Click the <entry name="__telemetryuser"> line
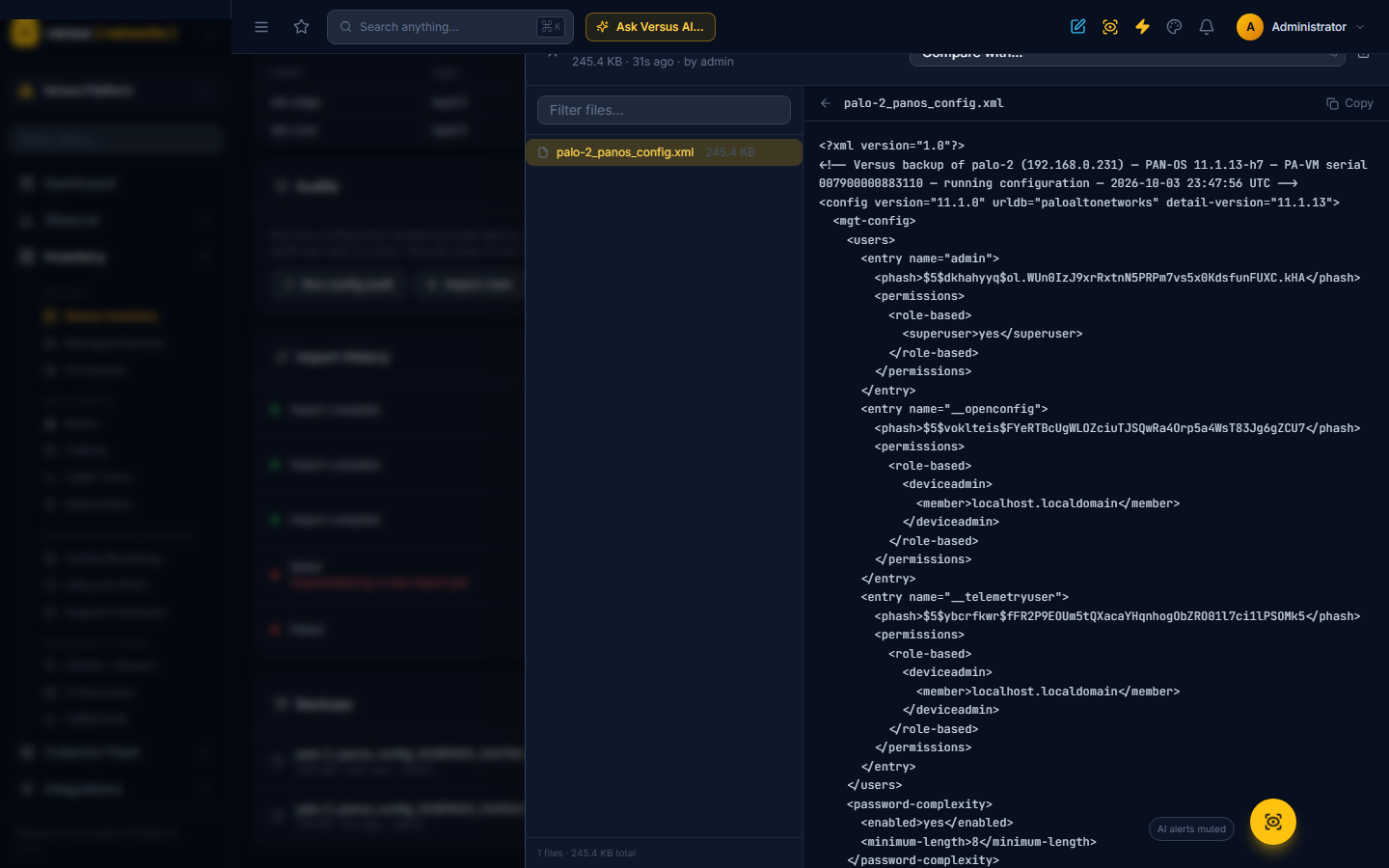Screen dimensions: 1389x868 965,597
